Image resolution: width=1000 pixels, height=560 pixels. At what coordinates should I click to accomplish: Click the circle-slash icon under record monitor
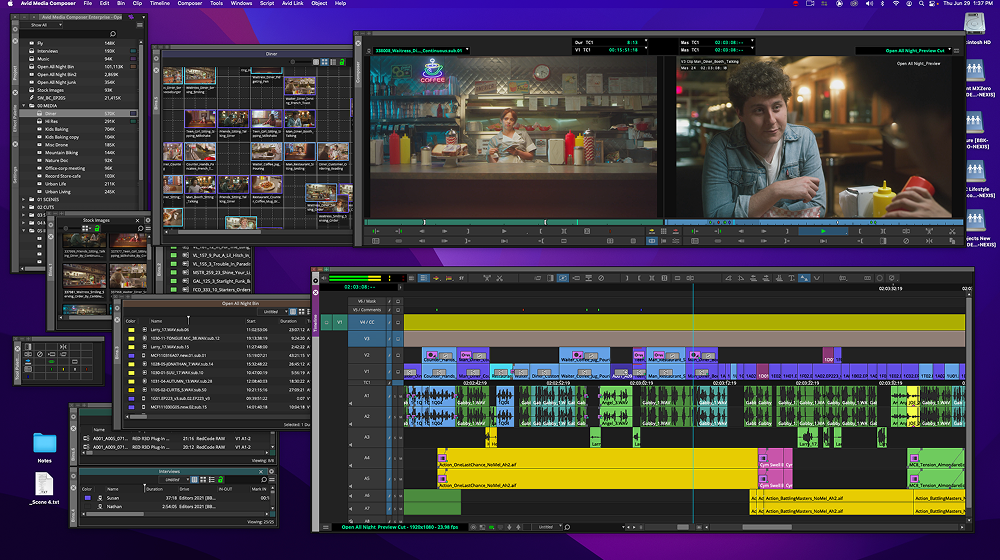(x=906, y=241)
